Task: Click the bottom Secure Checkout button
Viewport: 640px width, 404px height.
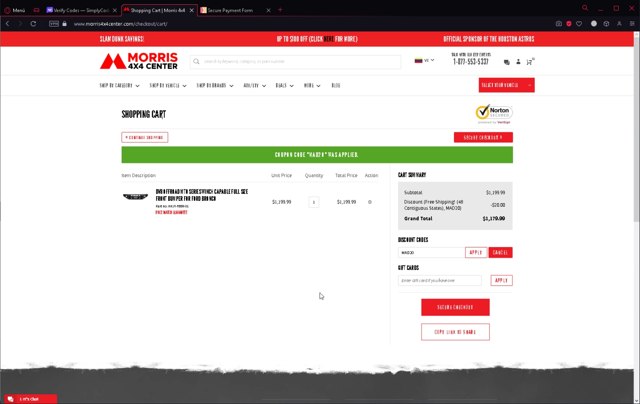Action: [455, 307]
